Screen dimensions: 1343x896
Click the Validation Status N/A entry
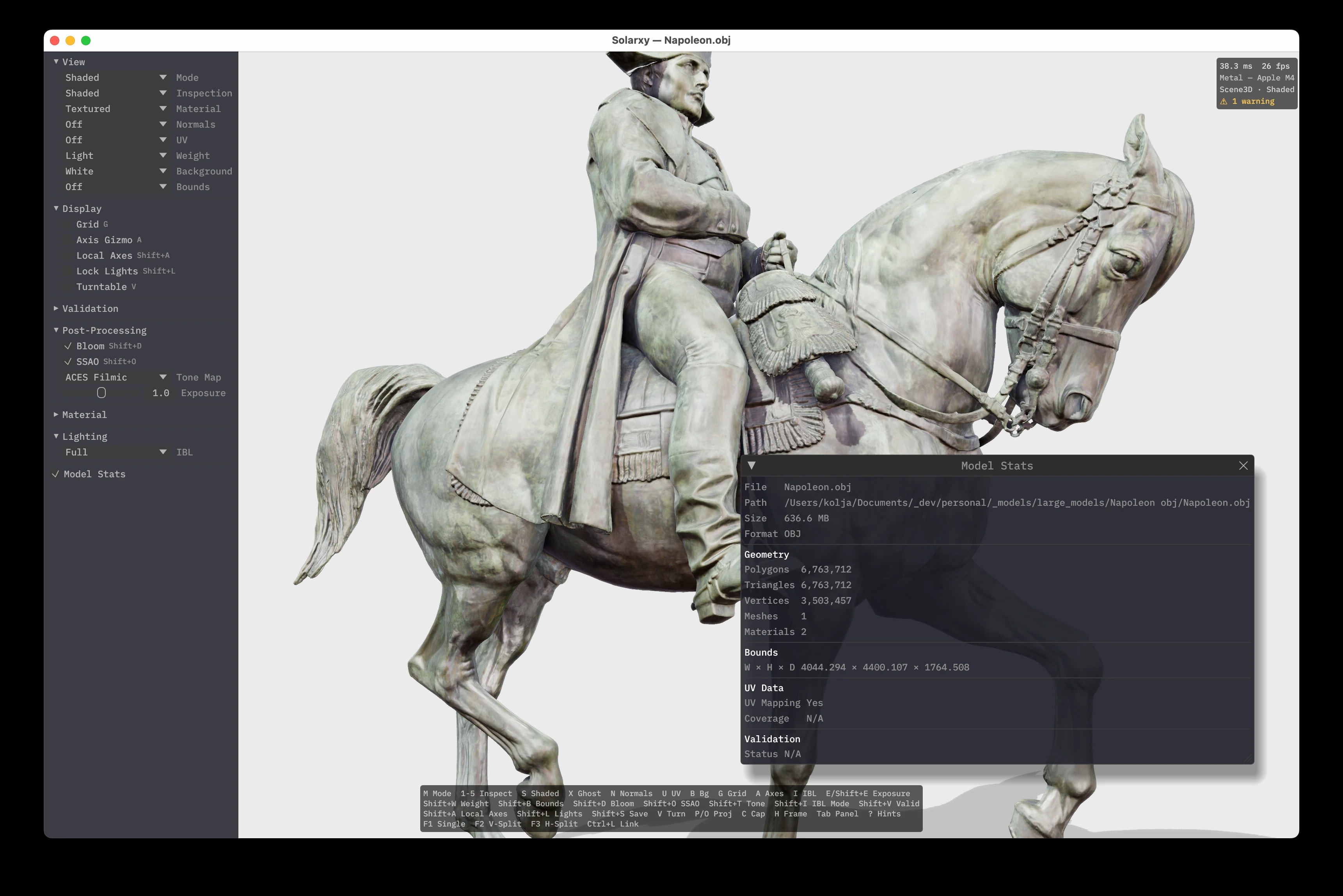point(772,754)
